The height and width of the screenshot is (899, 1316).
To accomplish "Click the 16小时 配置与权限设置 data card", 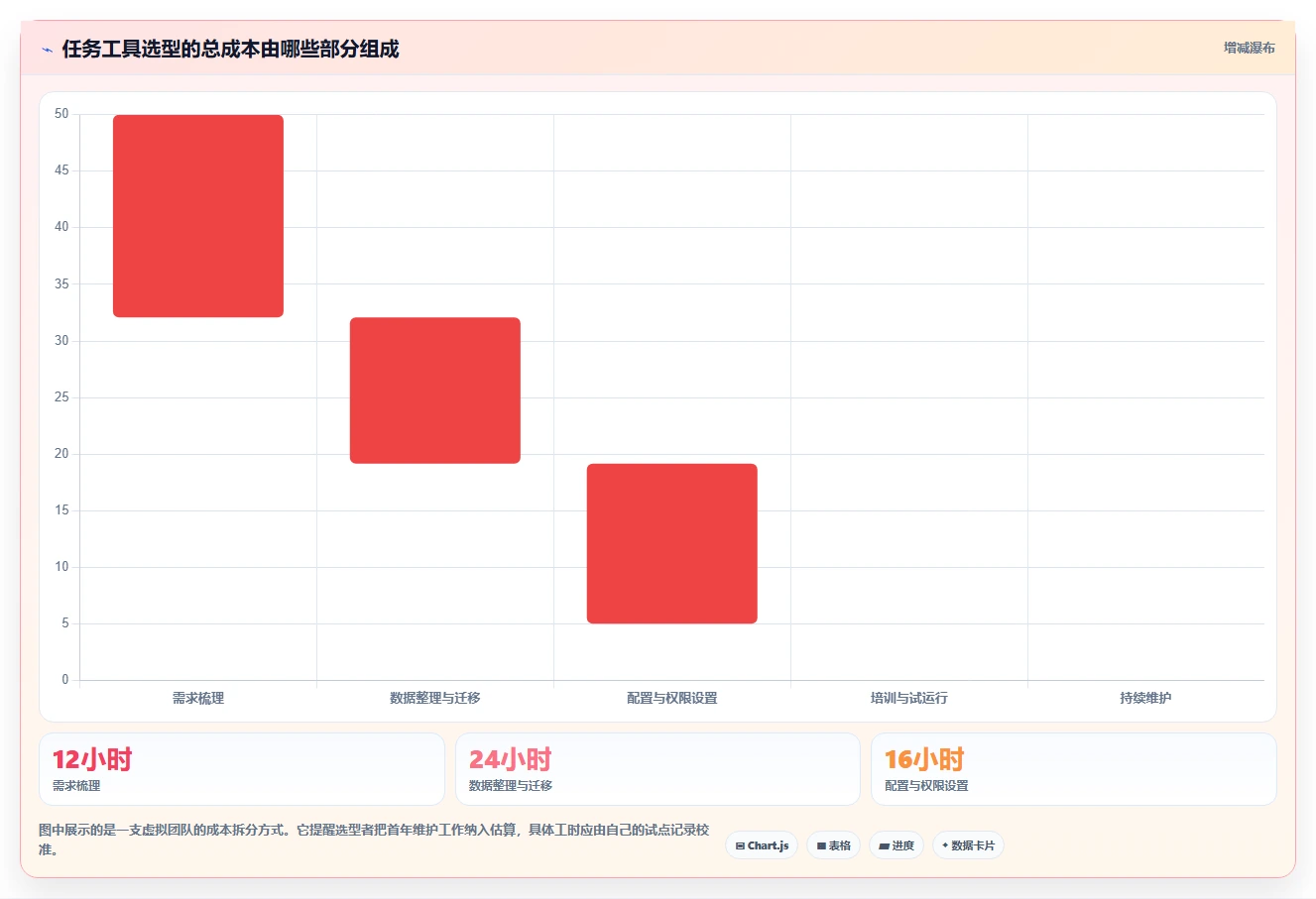I will click(1073, 769).
